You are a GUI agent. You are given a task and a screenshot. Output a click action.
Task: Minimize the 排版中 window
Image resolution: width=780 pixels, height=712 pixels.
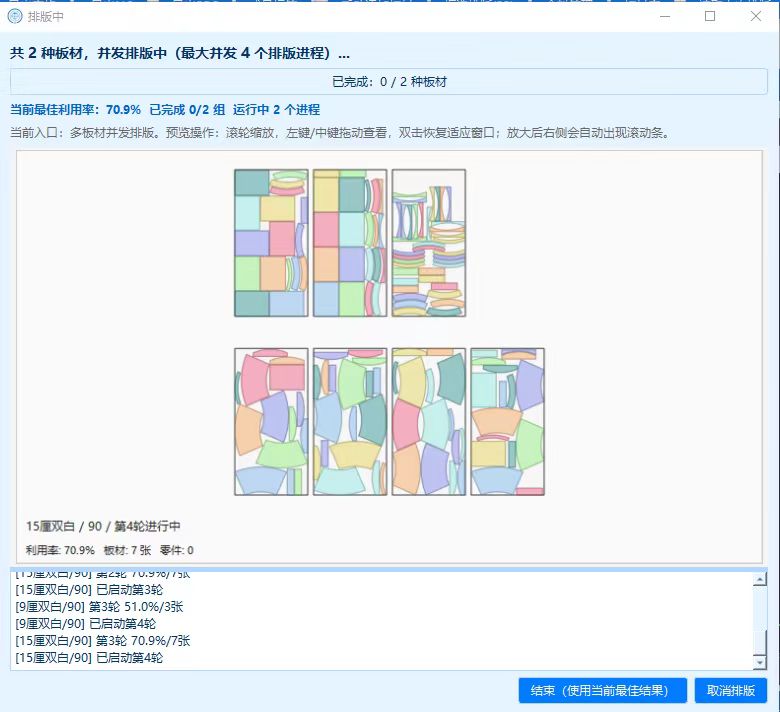[x=665, y=16]
